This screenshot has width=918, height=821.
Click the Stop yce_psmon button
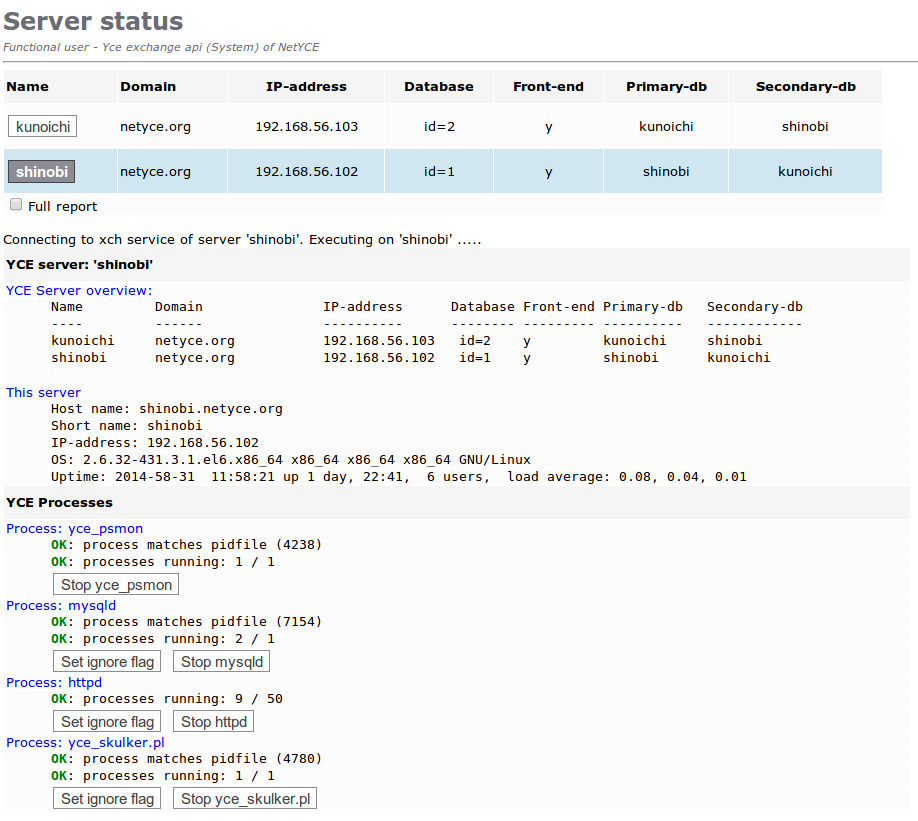pyautogui.click(x=115, y=584)
